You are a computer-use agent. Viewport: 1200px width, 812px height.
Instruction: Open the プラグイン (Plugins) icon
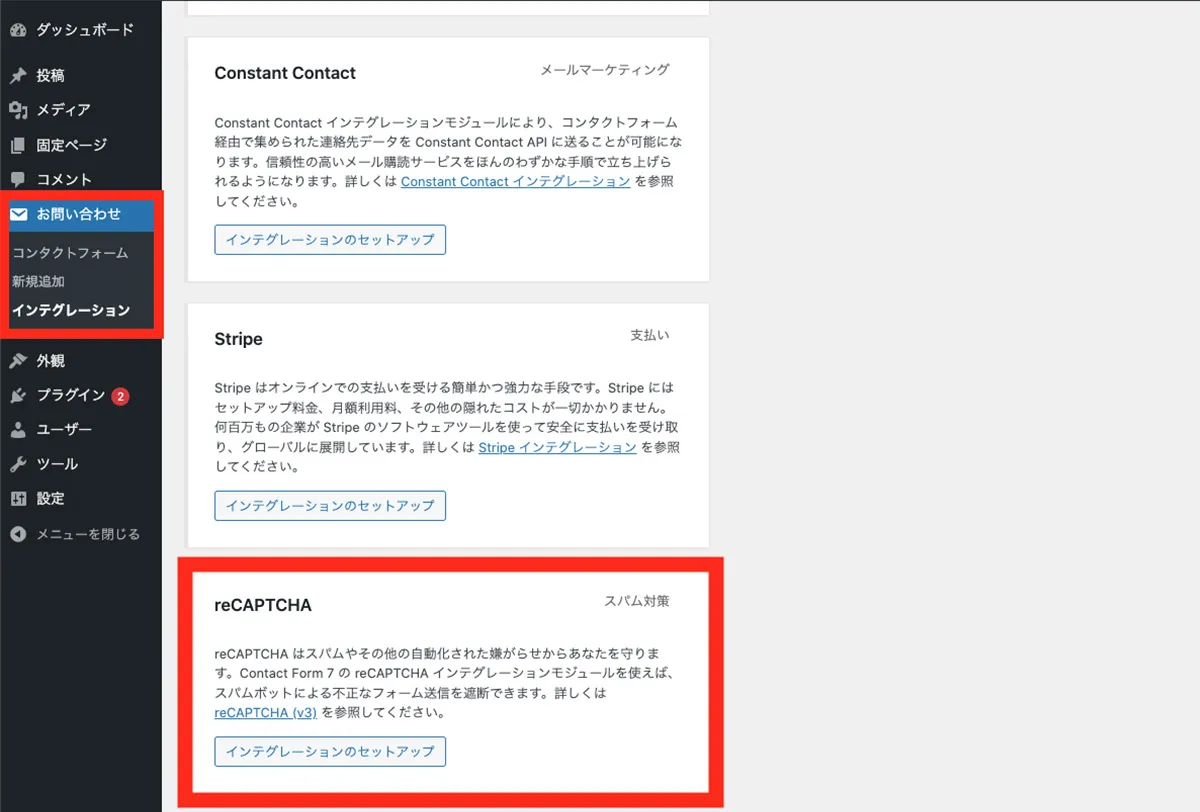[x=20, y=395]
